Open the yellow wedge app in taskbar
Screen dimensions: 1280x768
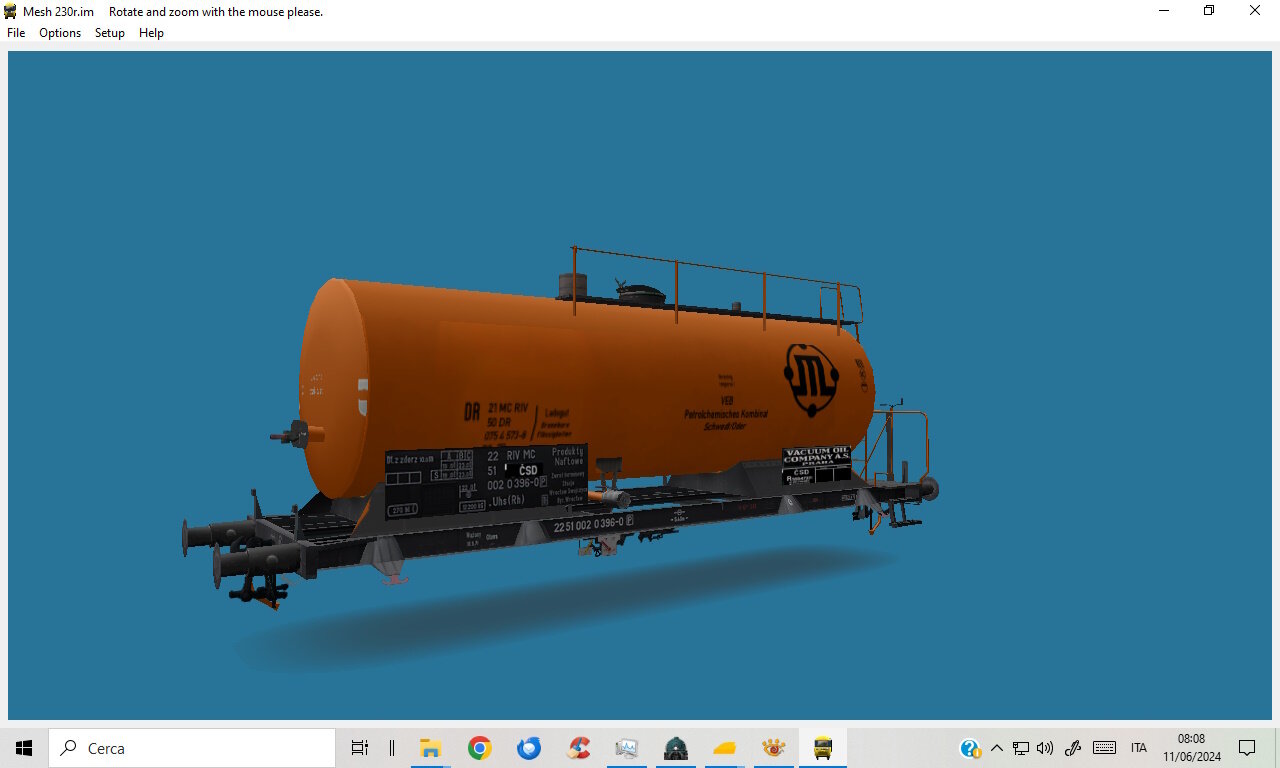(725, 748)
